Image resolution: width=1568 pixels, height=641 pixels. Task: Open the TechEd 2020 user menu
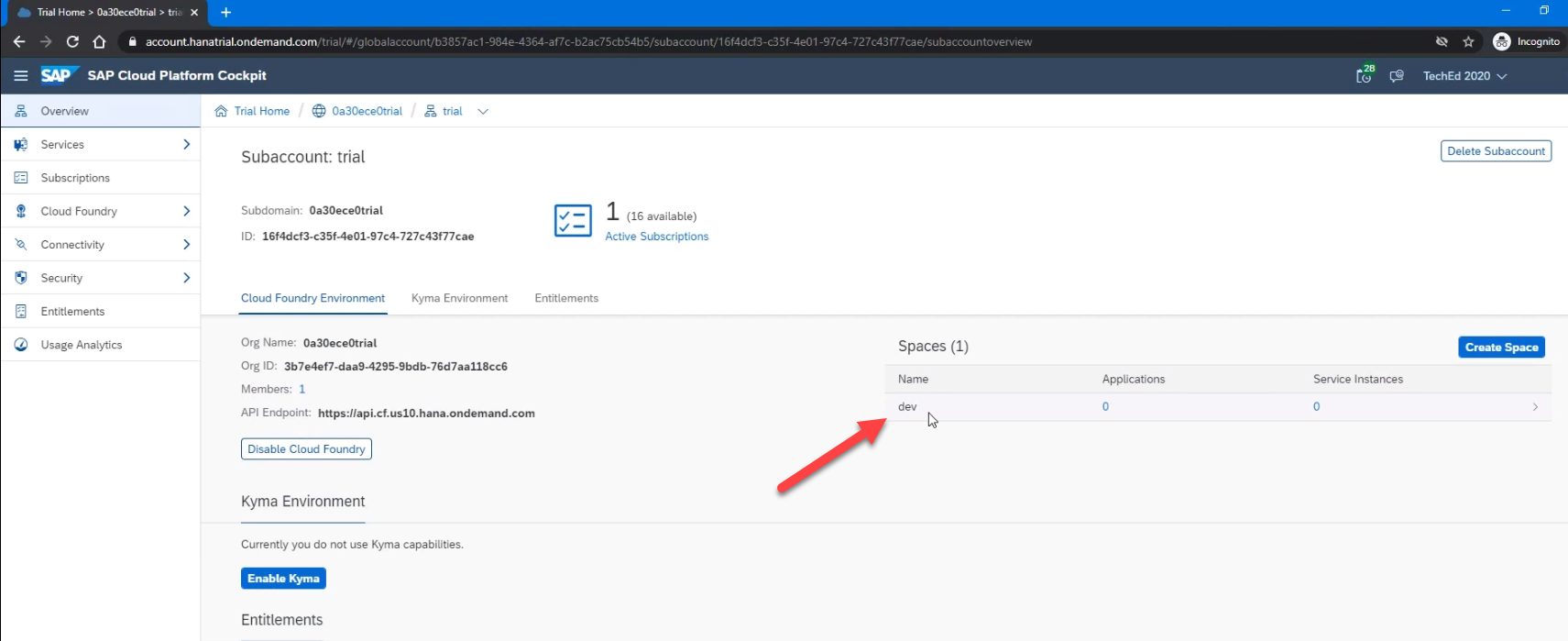coord(1464,76)
